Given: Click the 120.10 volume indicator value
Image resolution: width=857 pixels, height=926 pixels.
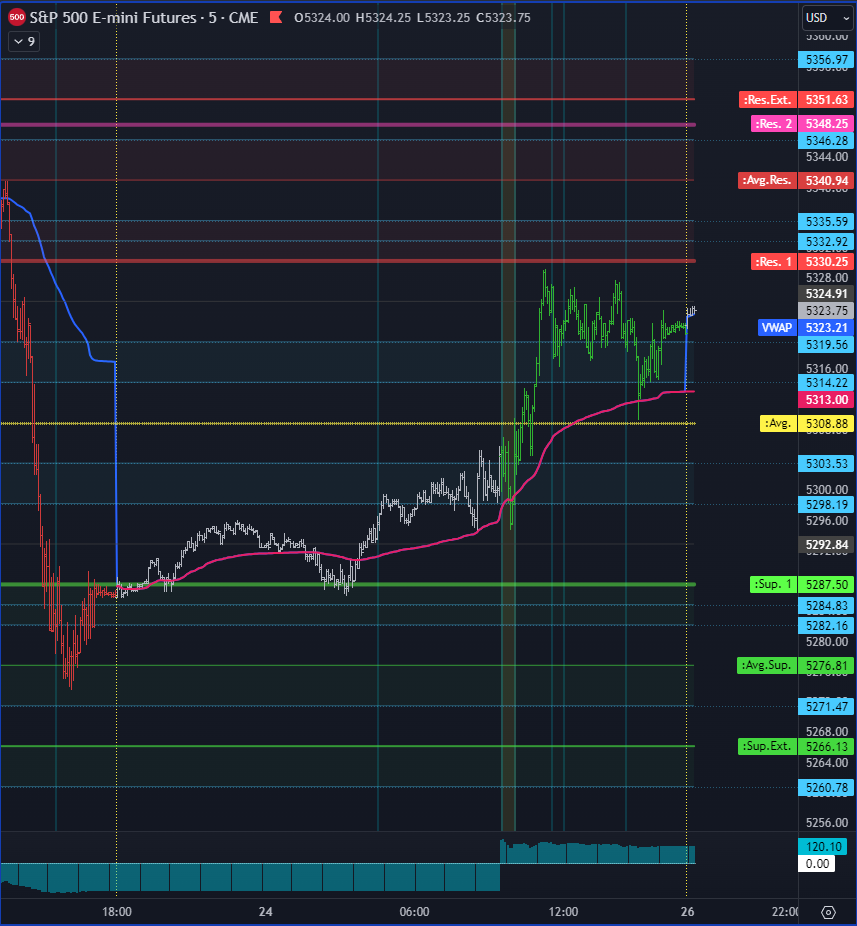Looking at the screenshot, I should click(822, 846).
